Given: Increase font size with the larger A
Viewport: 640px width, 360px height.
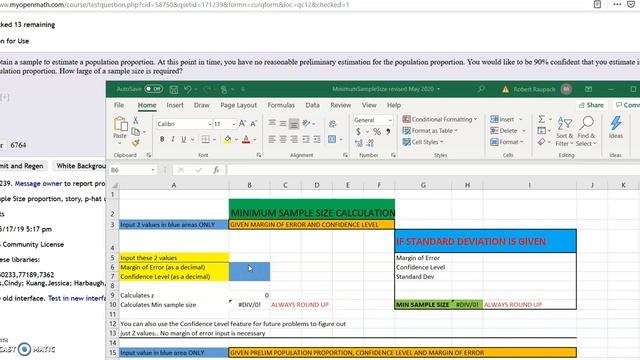Looking at the screenshot, I should 242,124.
